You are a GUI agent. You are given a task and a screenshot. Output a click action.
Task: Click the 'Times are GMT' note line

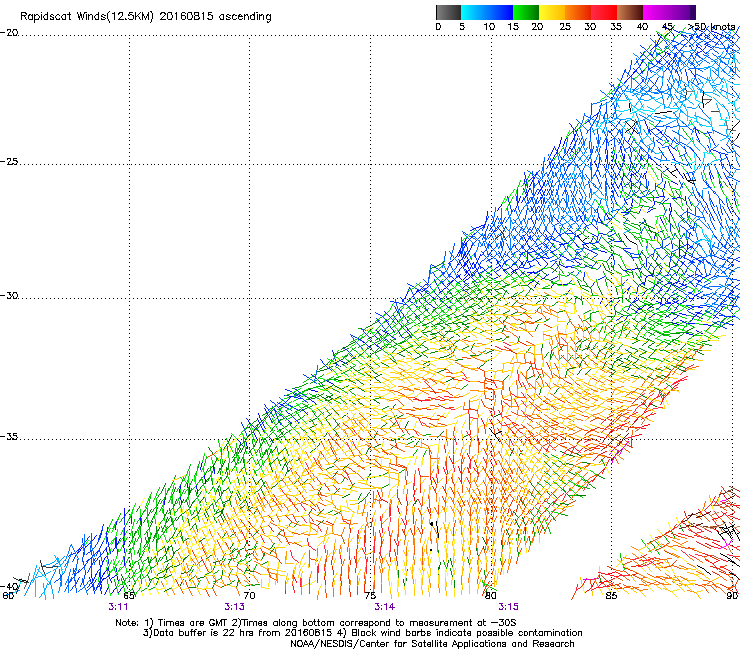click(316, 623)
